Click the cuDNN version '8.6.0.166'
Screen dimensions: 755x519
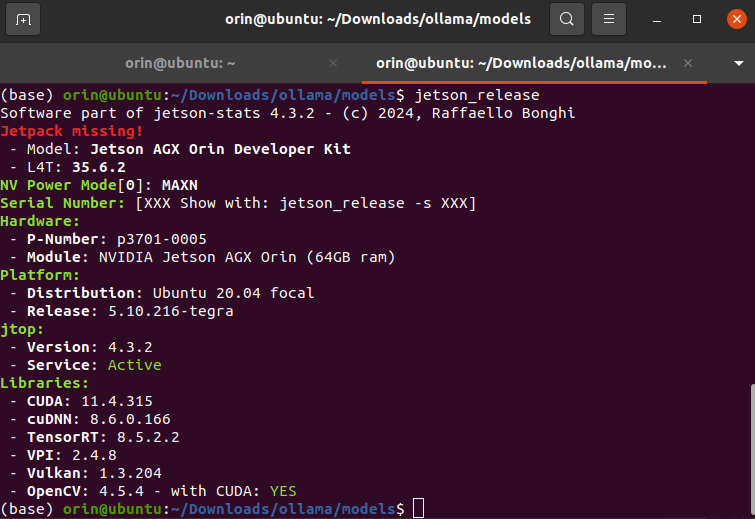(x=130, y=419)
